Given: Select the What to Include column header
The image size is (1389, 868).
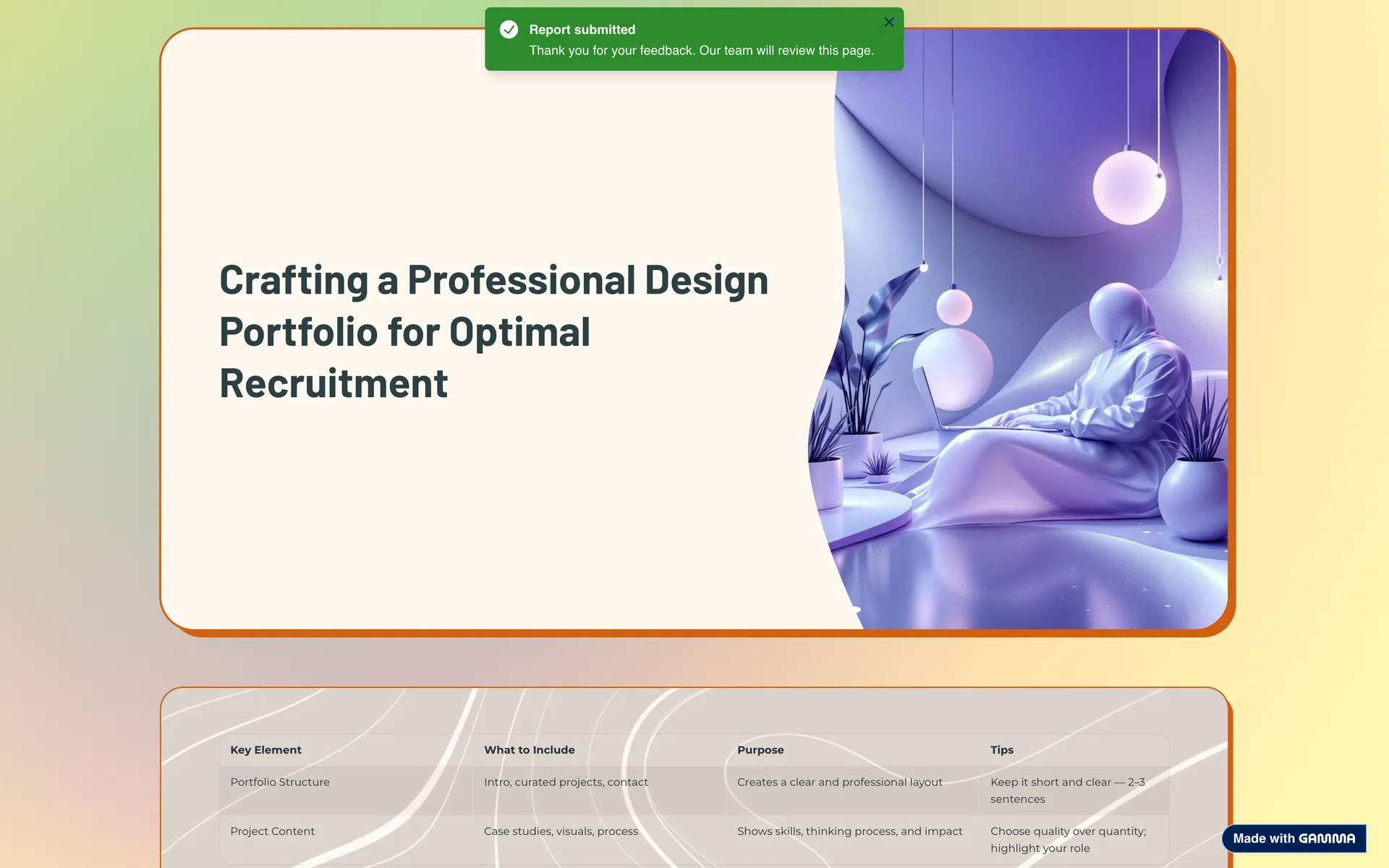Looking at the screenshot, I should [529, 750].
